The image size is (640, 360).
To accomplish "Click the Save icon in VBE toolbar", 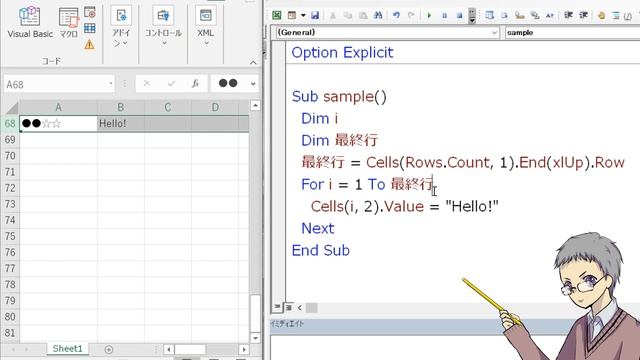I will pos(315,16).
